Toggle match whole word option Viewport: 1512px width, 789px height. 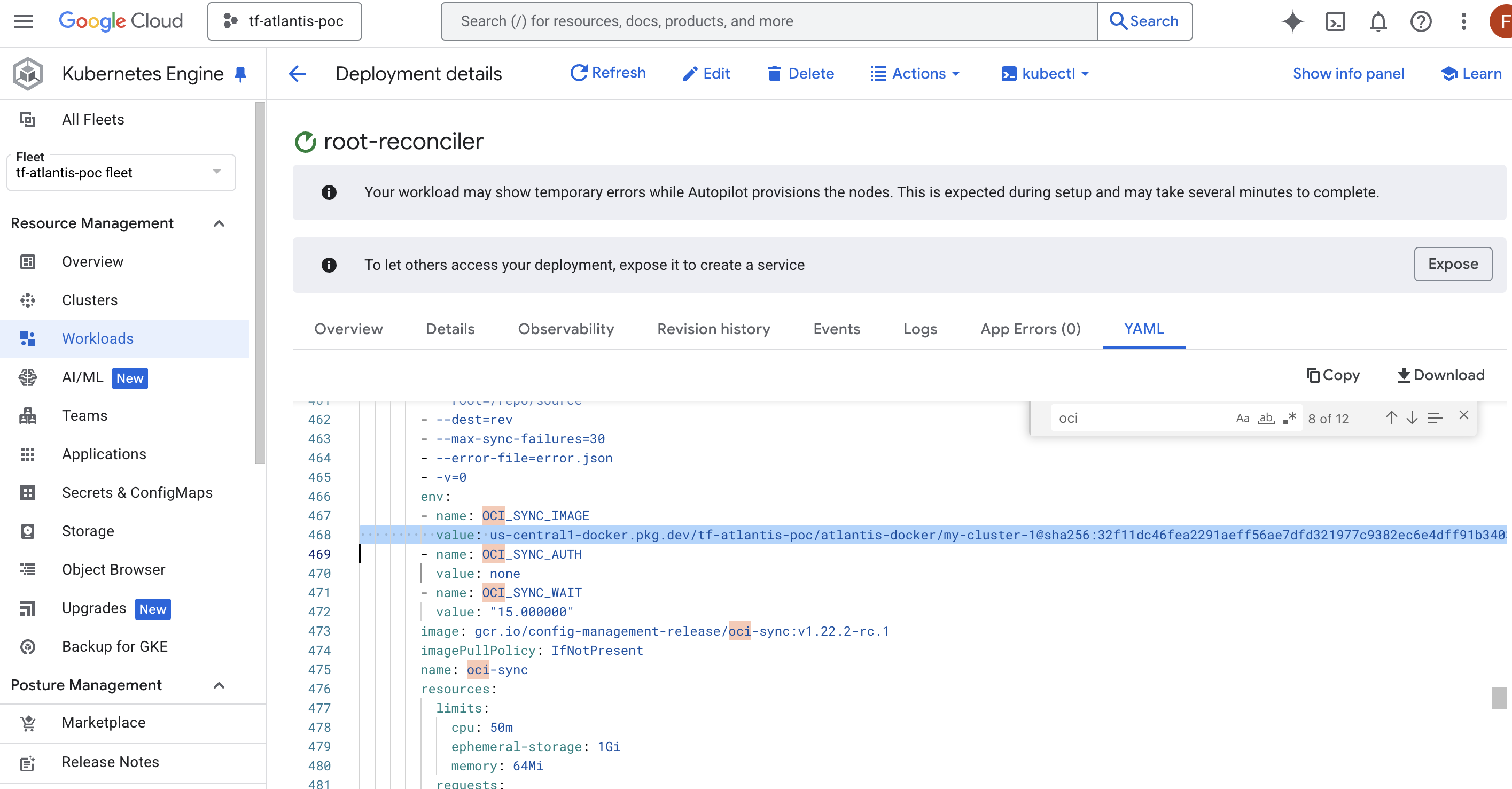(1266, 418)
